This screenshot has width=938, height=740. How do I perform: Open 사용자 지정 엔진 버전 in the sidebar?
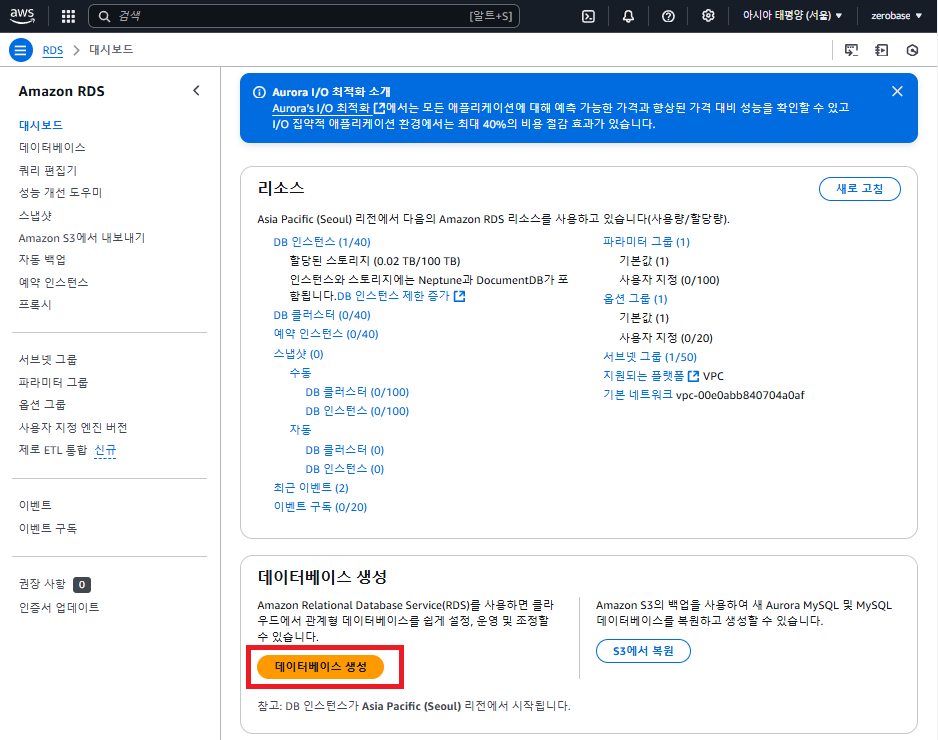pos(73,427)
